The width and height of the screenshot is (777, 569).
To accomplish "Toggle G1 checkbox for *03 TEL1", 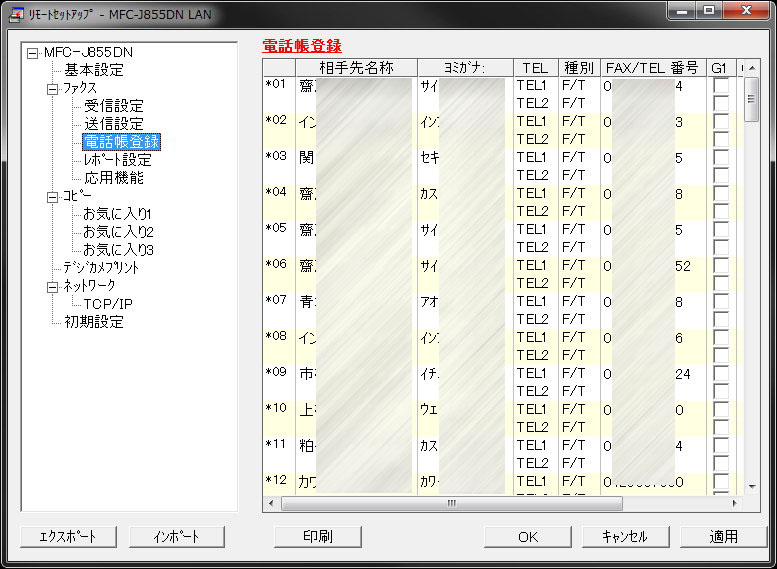I will coord(721,158).
